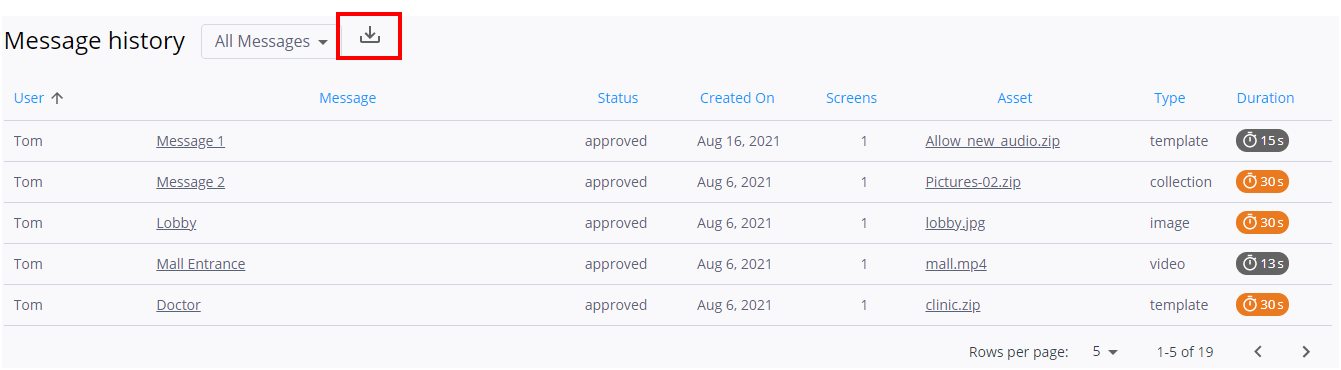Sort table by Screens column
This screenshot has height=370, width=1341.
click(x=851, y=98)
